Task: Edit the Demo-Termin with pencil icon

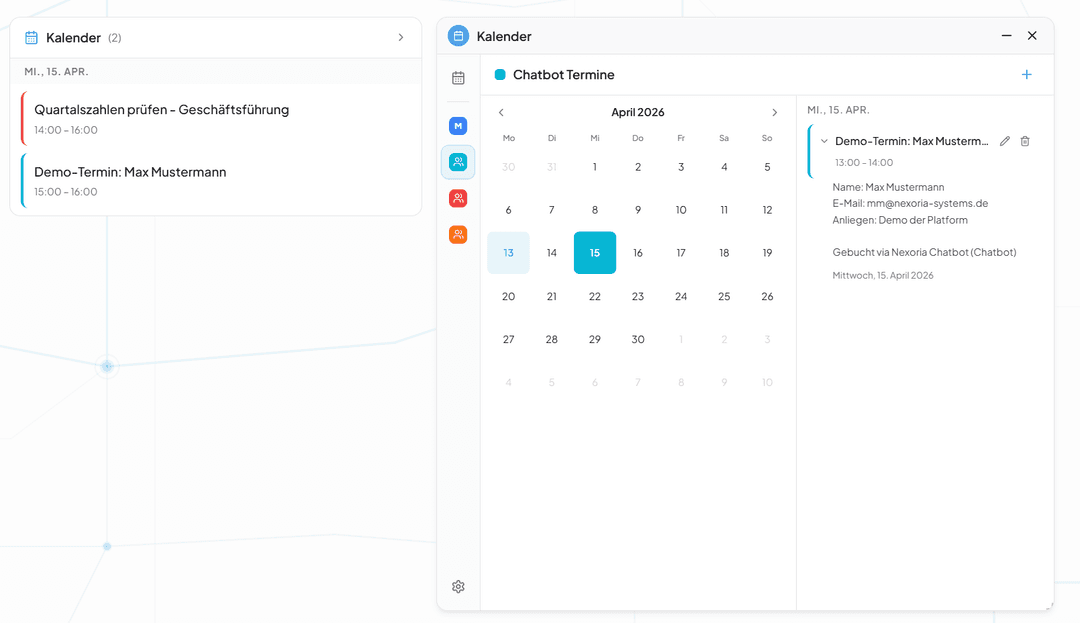Action: click(x=1005, y=141)
